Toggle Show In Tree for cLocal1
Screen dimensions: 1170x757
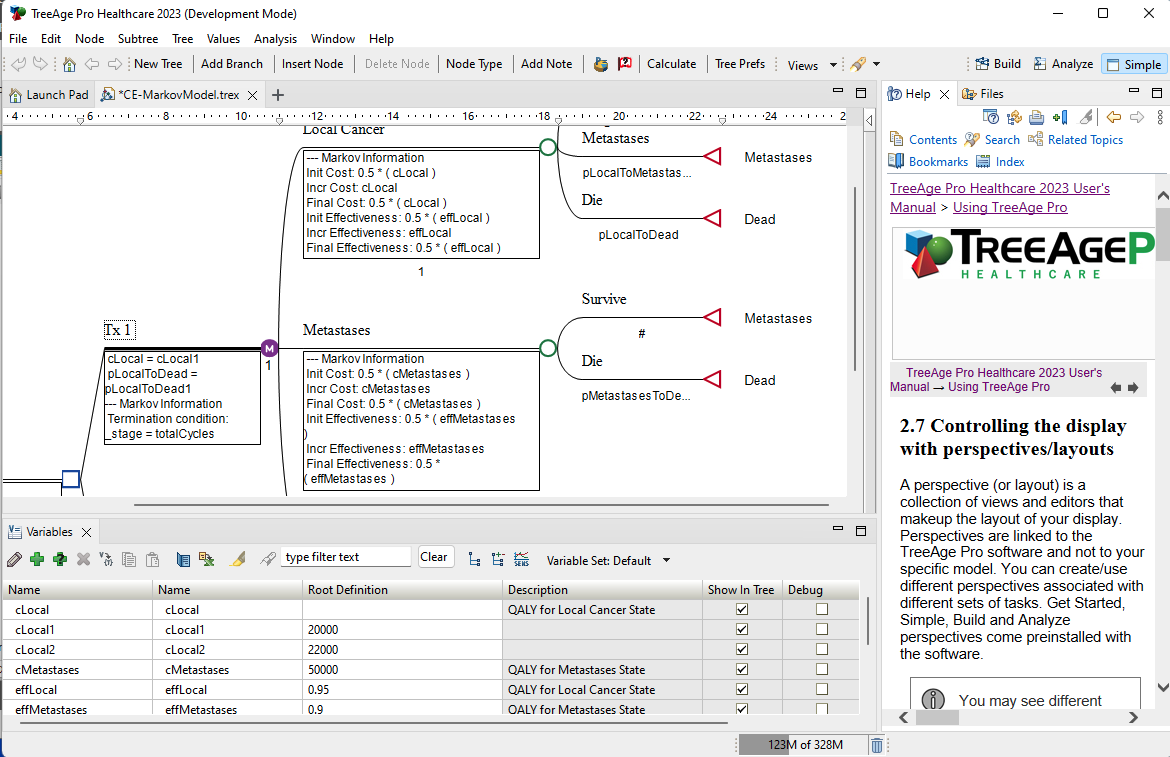point(742,629)
